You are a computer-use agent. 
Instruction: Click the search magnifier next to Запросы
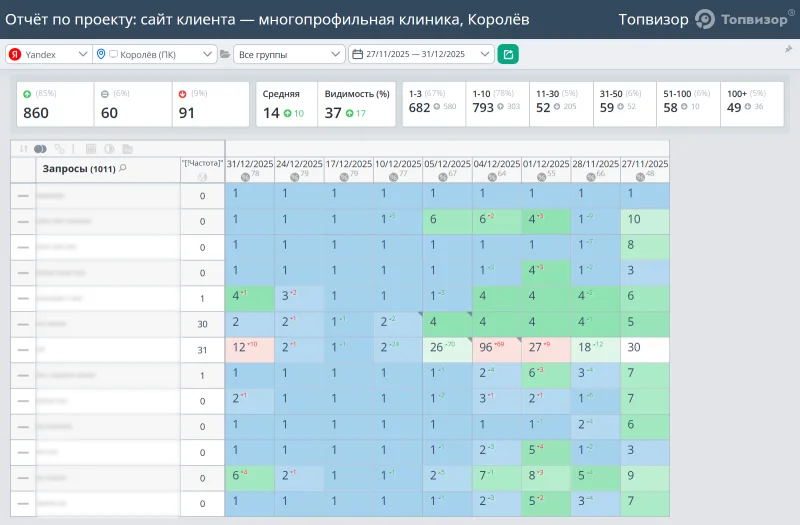coord(122,168)
